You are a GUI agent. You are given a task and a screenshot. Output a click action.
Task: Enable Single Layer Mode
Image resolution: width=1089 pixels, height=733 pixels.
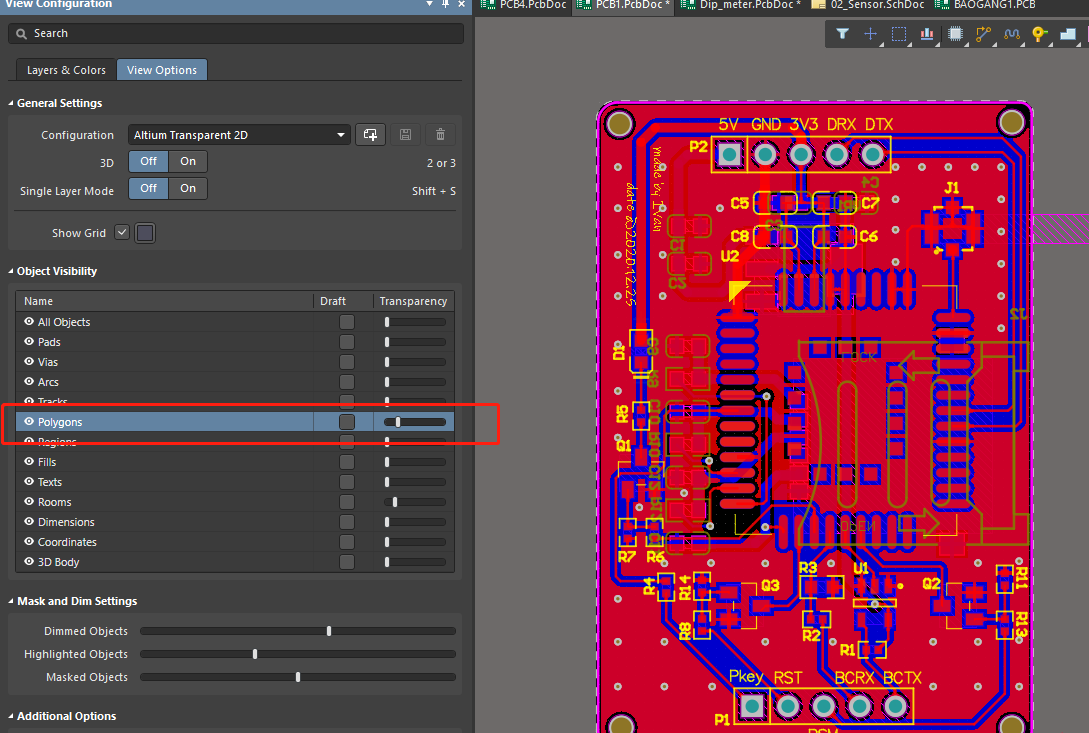186,188
